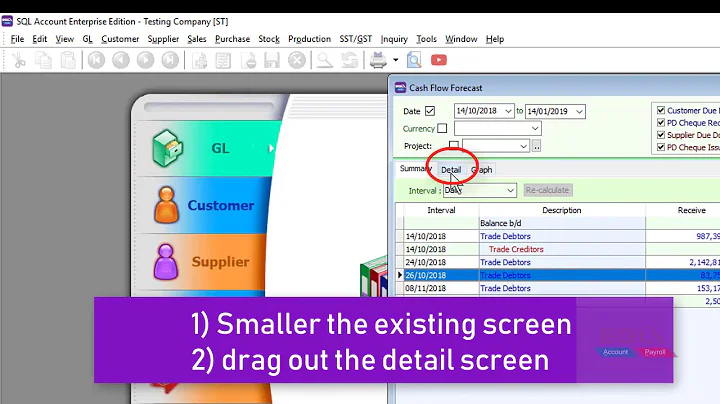Go to last record navigation icon

tap(170, 60)
